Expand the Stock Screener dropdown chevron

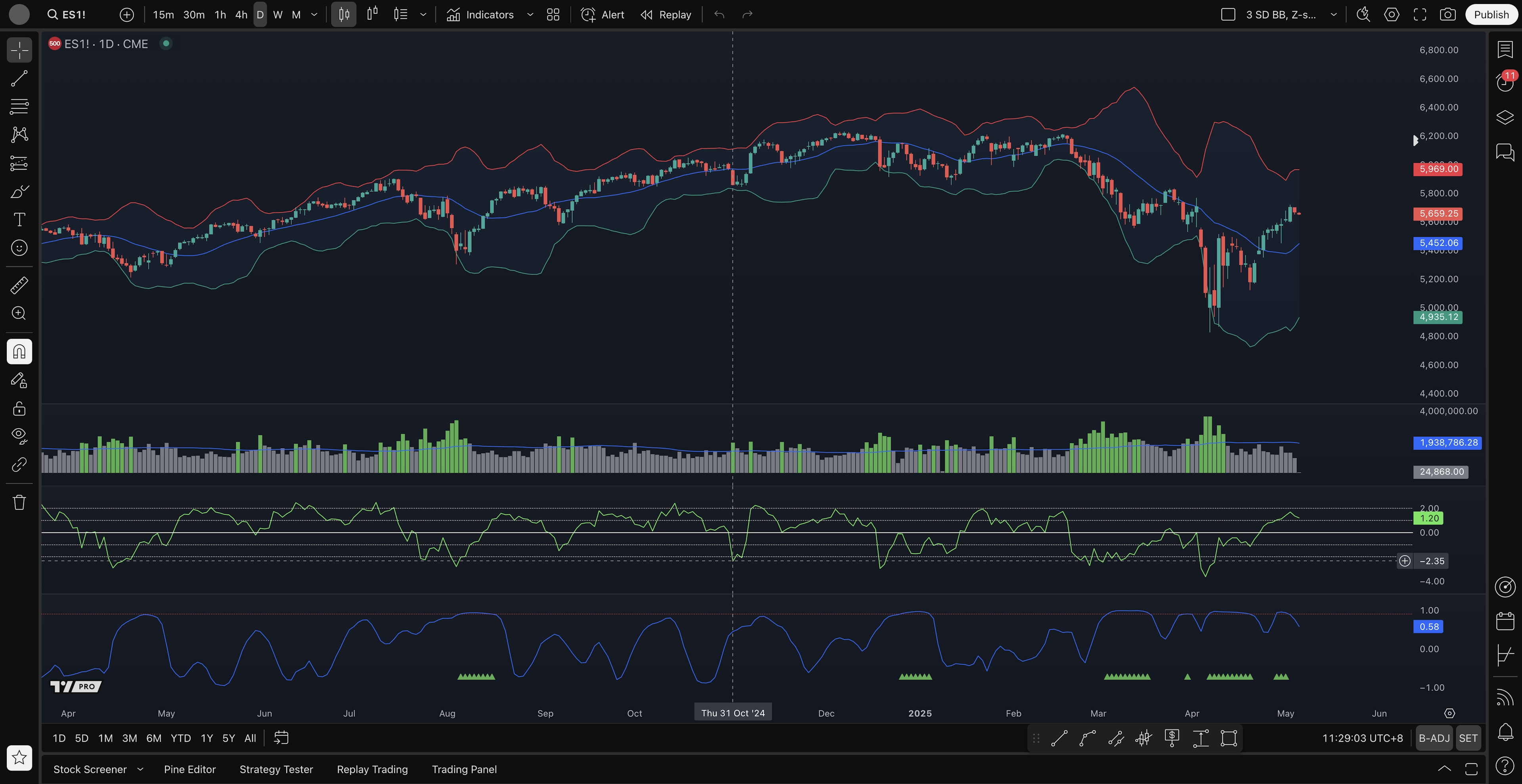pos(140,769)
